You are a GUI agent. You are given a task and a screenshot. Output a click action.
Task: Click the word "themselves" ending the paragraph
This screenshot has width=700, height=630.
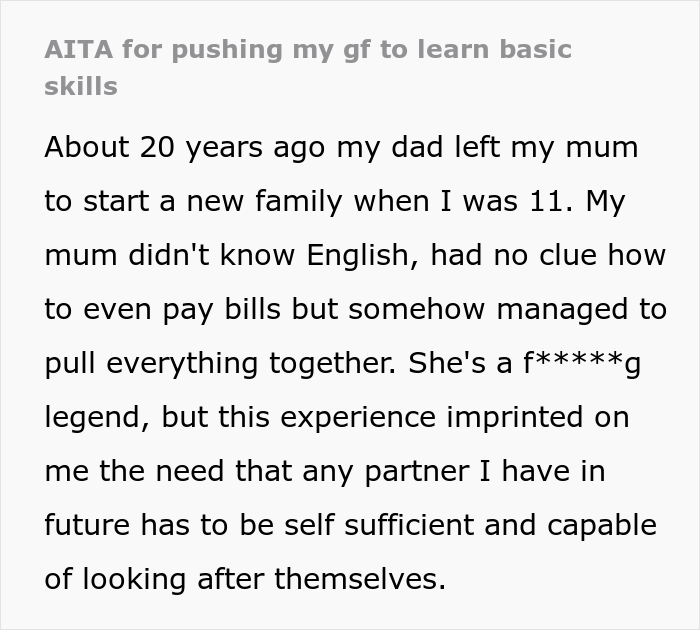(359, 579)
